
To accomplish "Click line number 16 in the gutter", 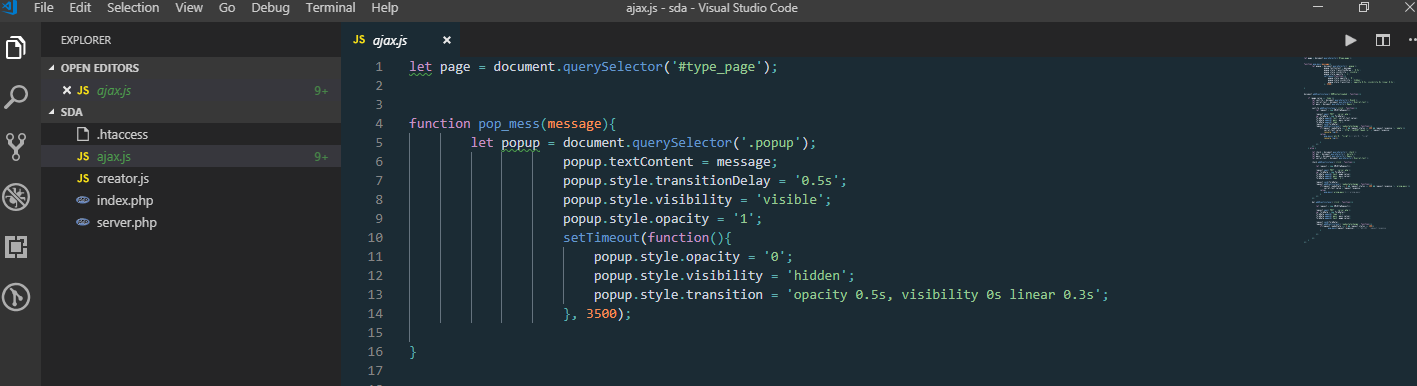I will (x=376, y=352).
